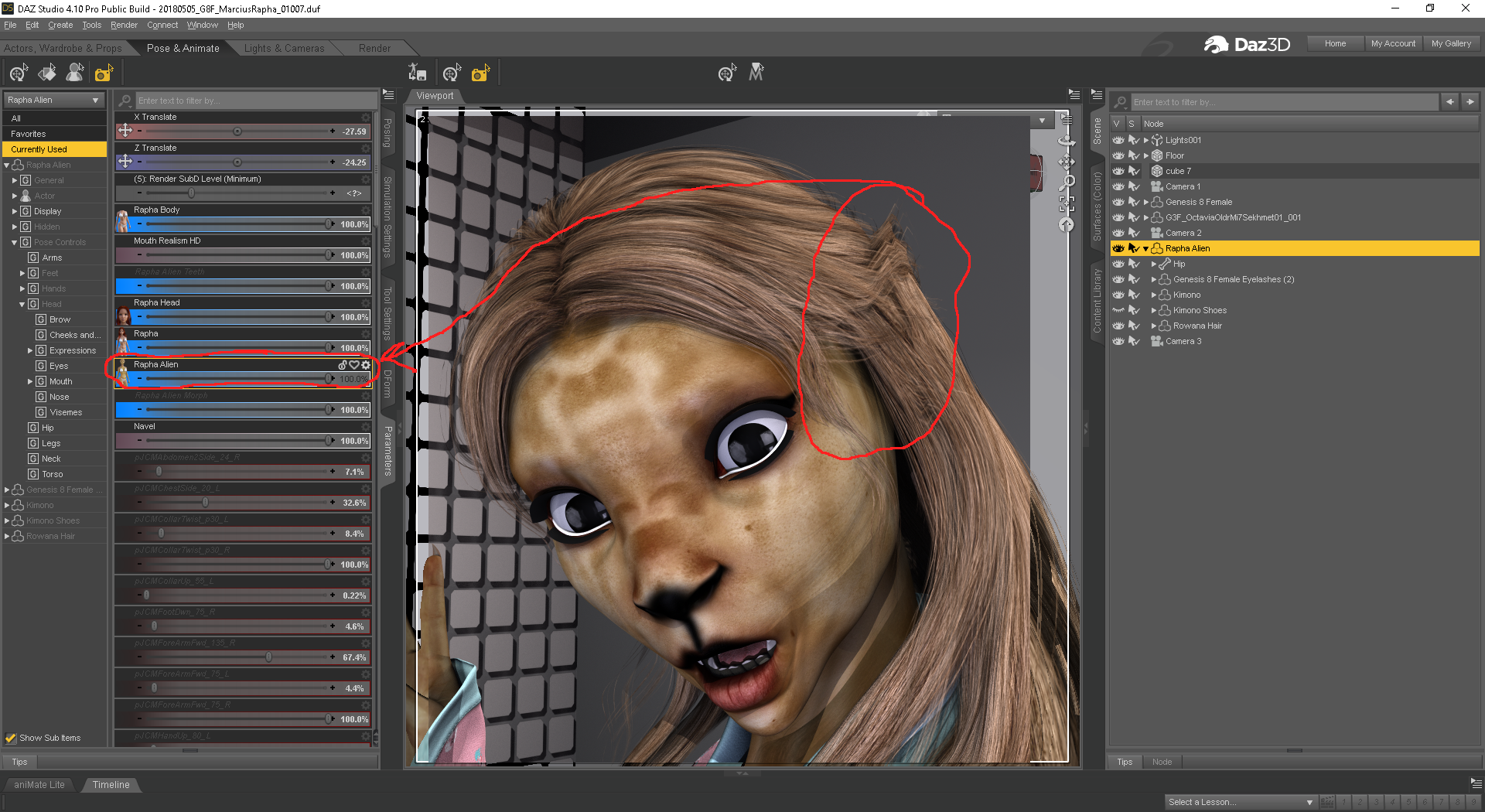
Task: Click the person-with-cursor tool in left toolbar
Action: click(75, 73)
